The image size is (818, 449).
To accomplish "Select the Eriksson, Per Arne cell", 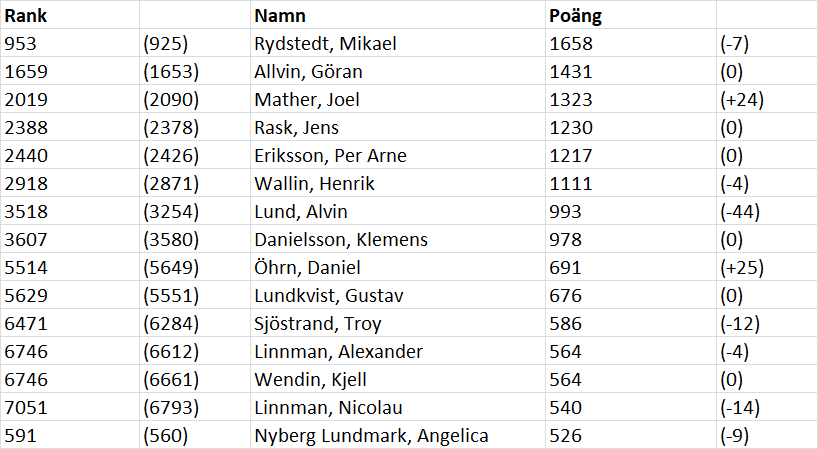I will (x=330, y=156).
